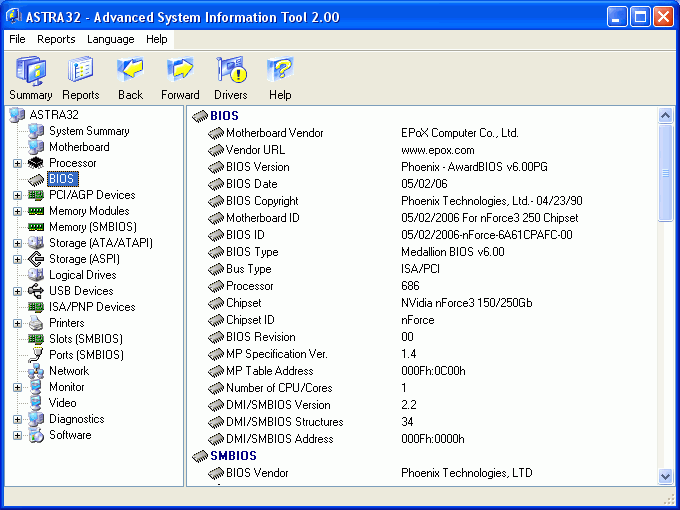Select the System Summary tree icon
Viewport: 680px width, 510px height.
click(36, 131)
